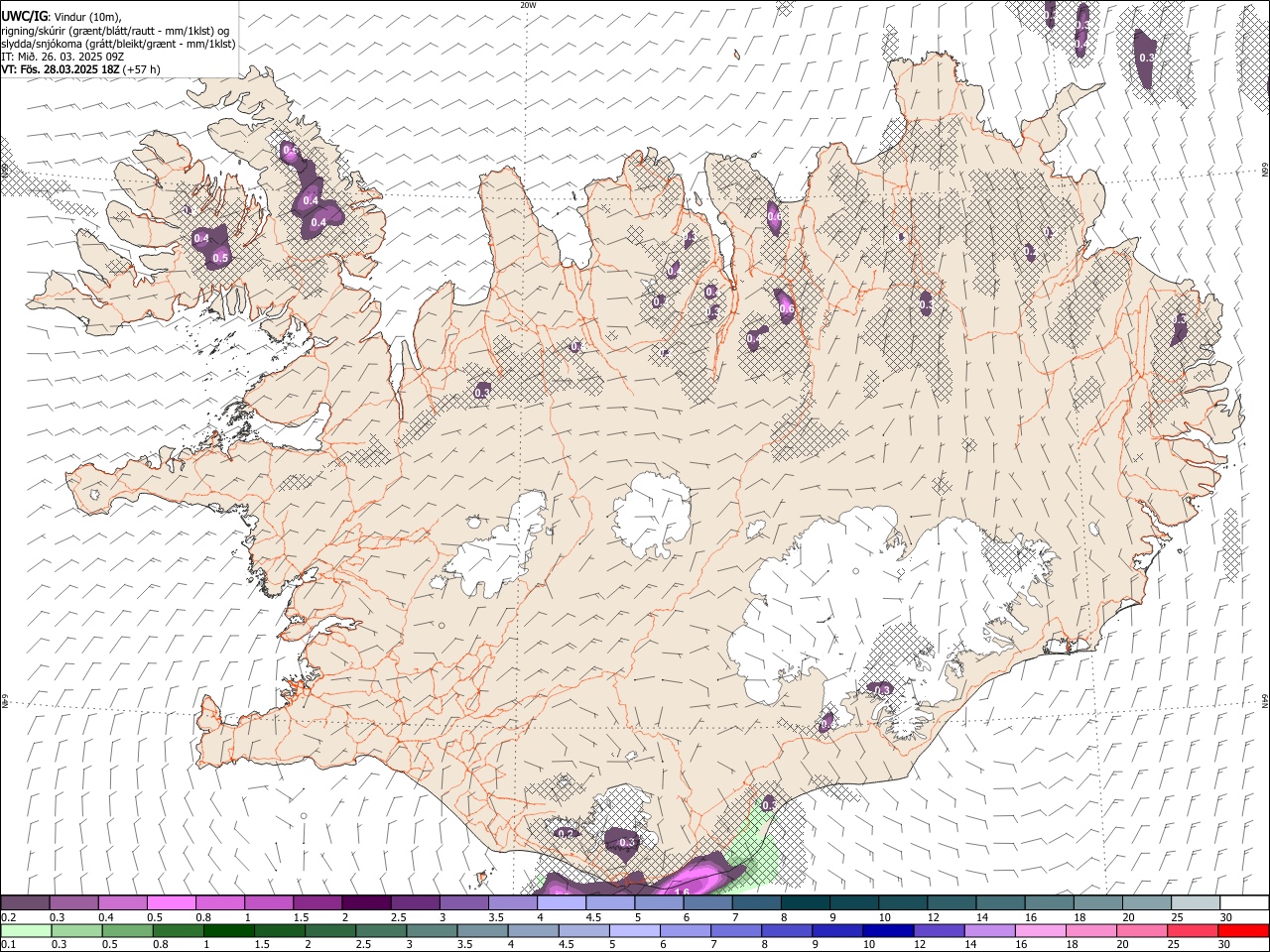Pick the bright red swatch ending rain scale

click(x=1242, y=930)
